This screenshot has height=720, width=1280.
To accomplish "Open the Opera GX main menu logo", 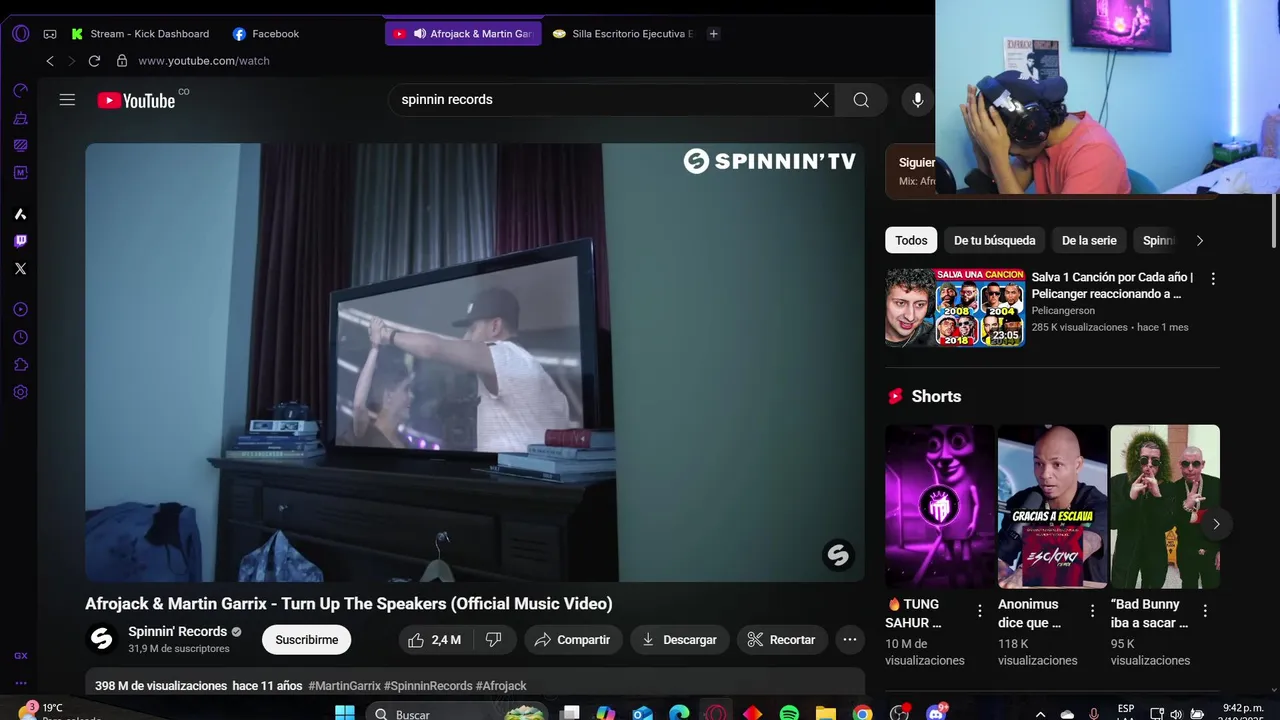I will point(21,33).
